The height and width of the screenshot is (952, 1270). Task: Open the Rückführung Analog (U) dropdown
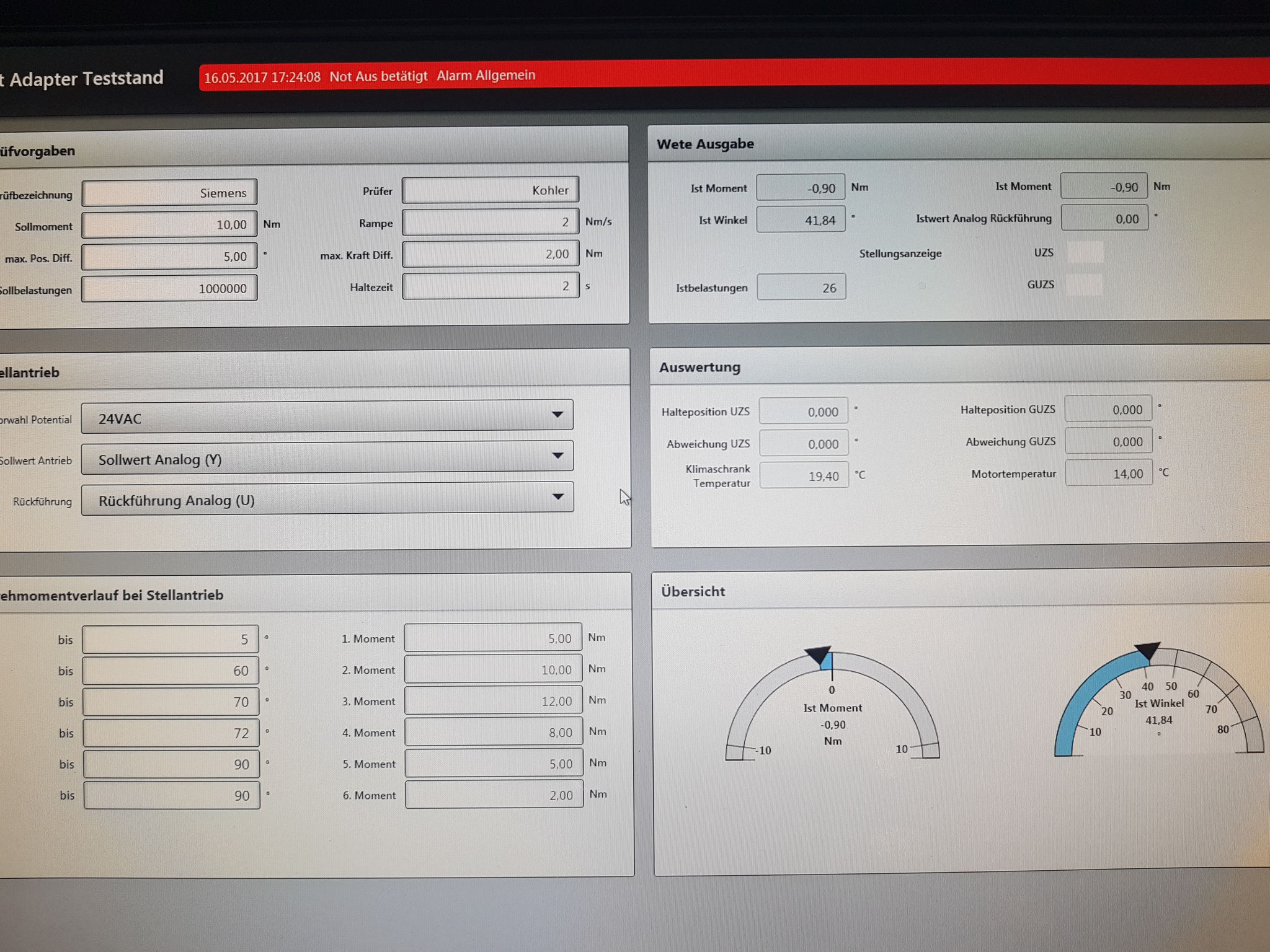[327, 499]
